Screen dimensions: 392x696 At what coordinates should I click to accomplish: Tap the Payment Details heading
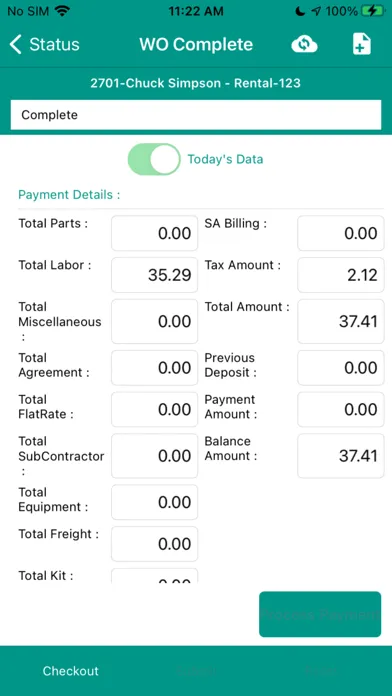tap(69, 195)
